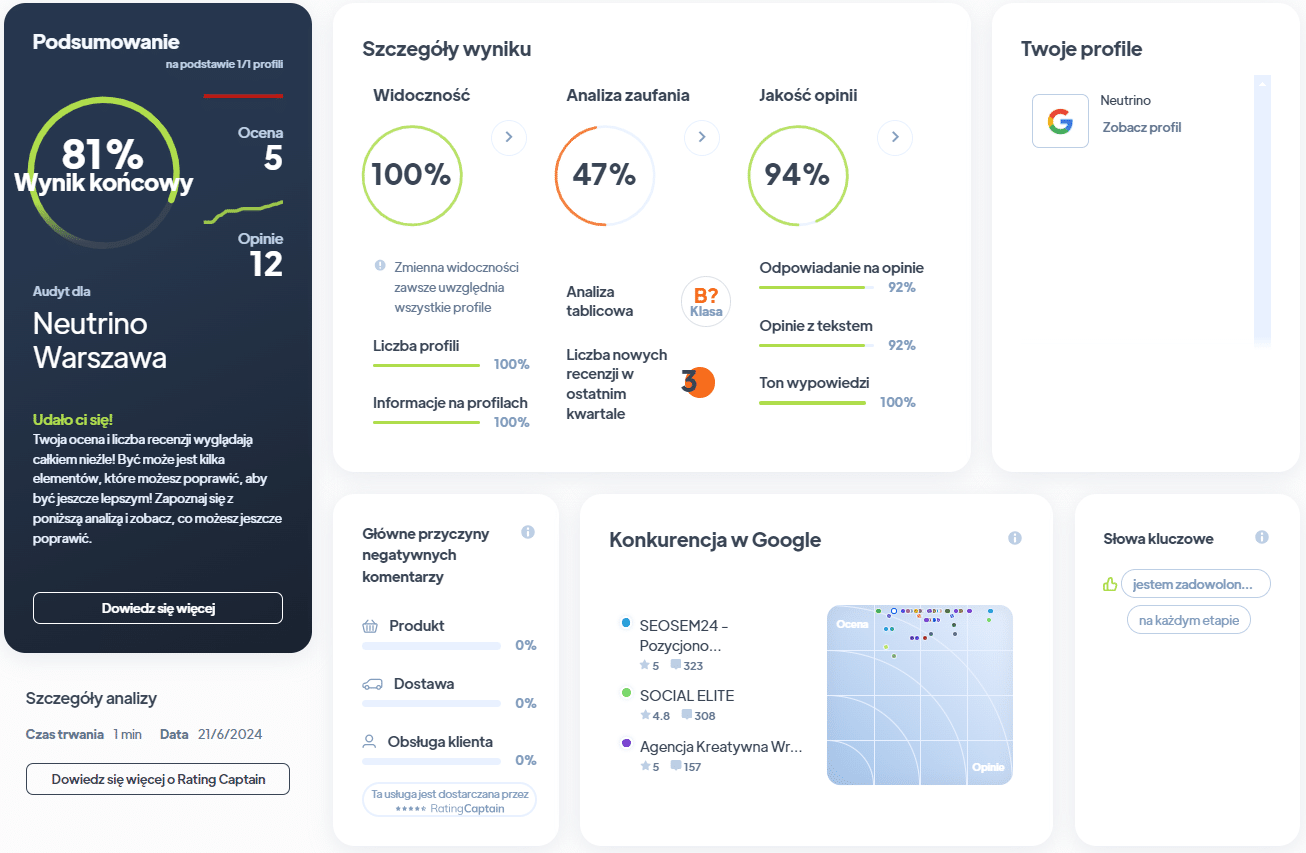Screen dimensions: 1306x853
Task: Click Dowiedz się więcej o Rating Captain
Action: click(158, 779)
